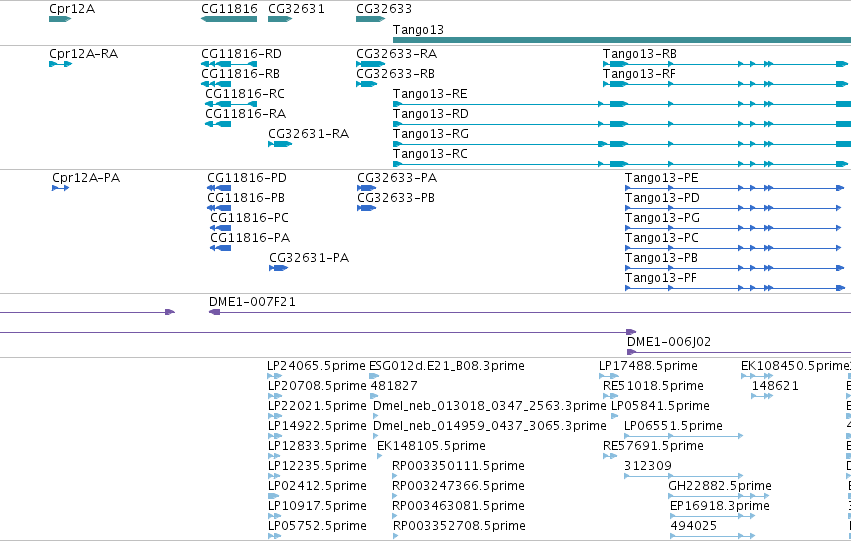Viewport: 851px width, 541px height.
Task: Select EST LP05752.5prime
Action: pyautogui.click(x=317, y=527)
